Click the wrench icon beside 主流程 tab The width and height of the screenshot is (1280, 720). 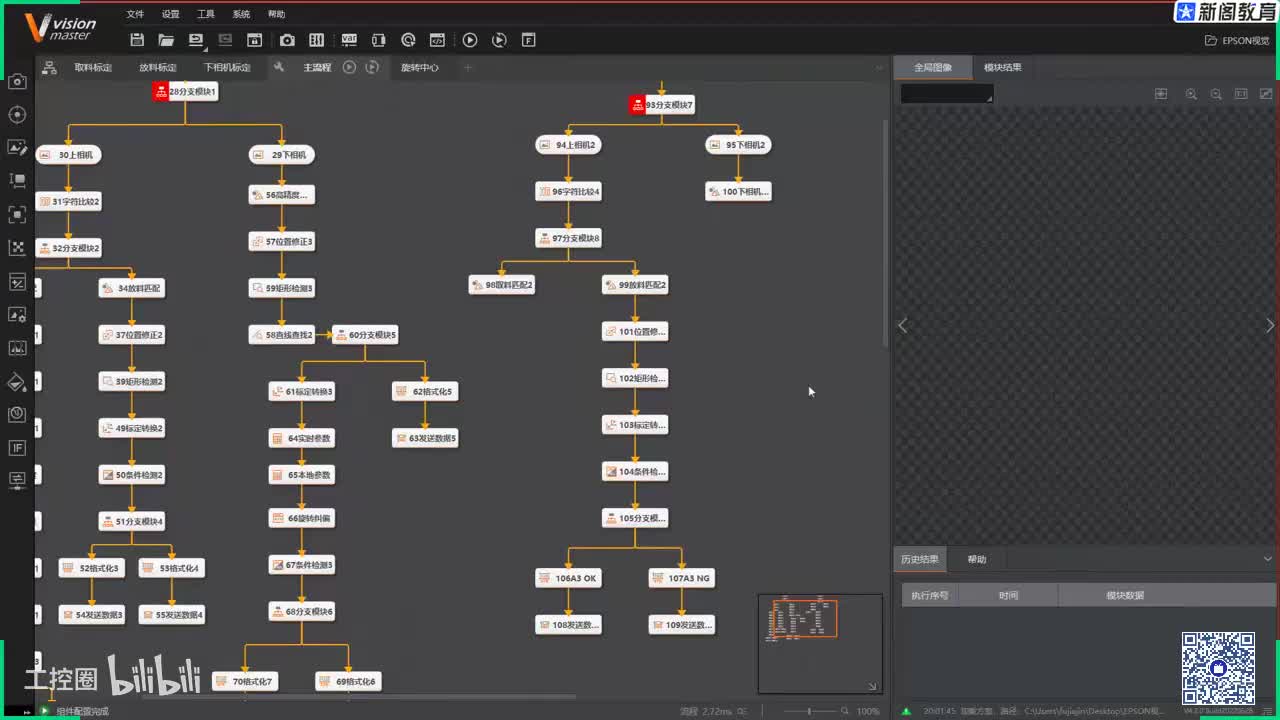tap(279, 67)
